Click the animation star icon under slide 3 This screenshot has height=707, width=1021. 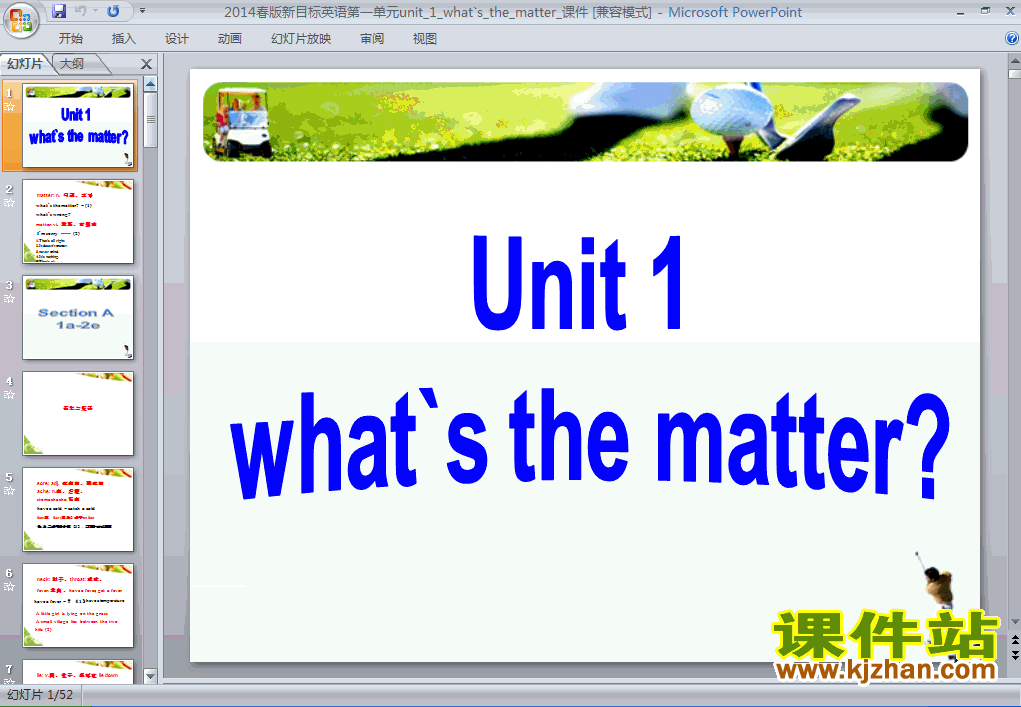pyautogui.click(x=9, y=299)
